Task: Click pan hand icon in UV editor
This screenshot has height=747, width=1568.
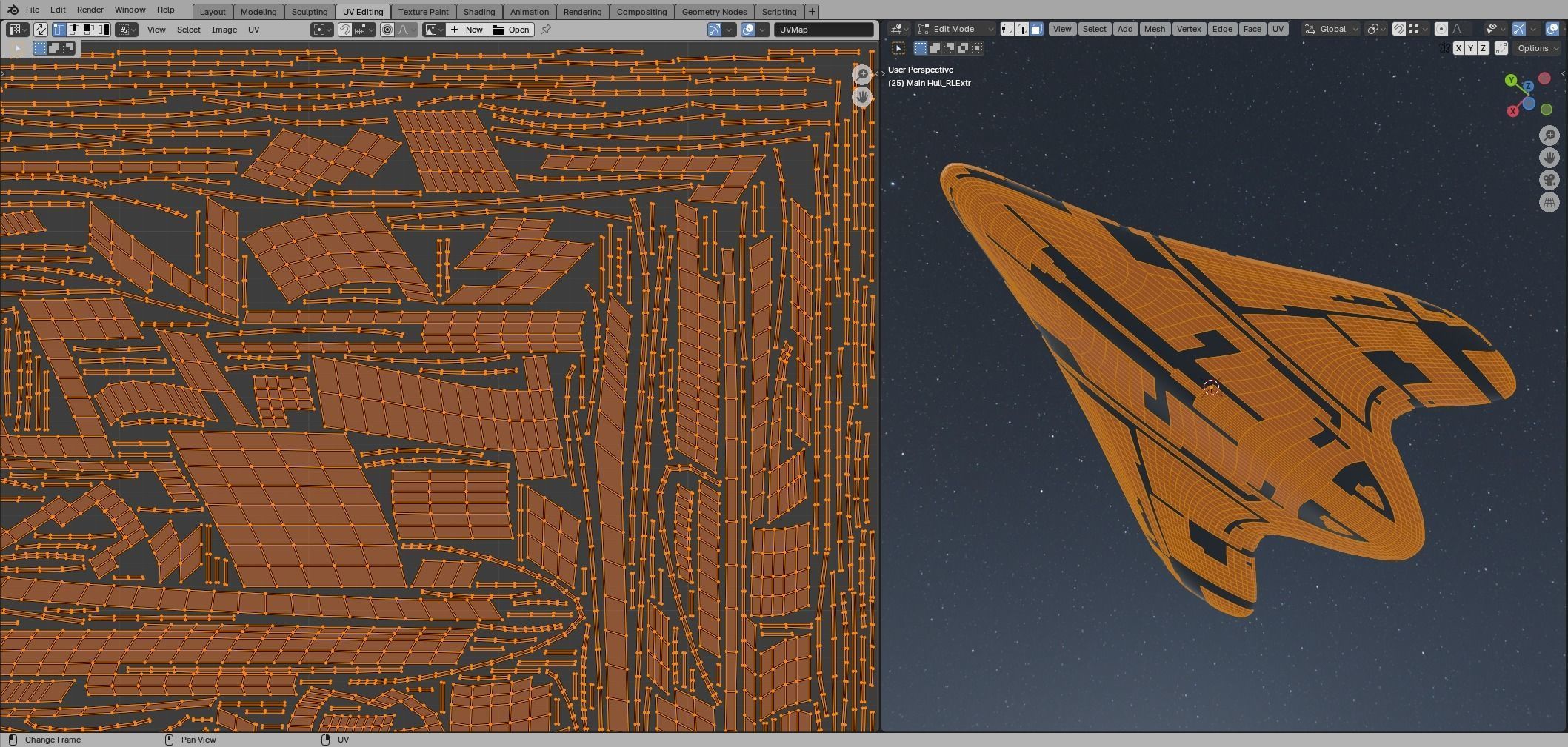Action: point(862,97)
